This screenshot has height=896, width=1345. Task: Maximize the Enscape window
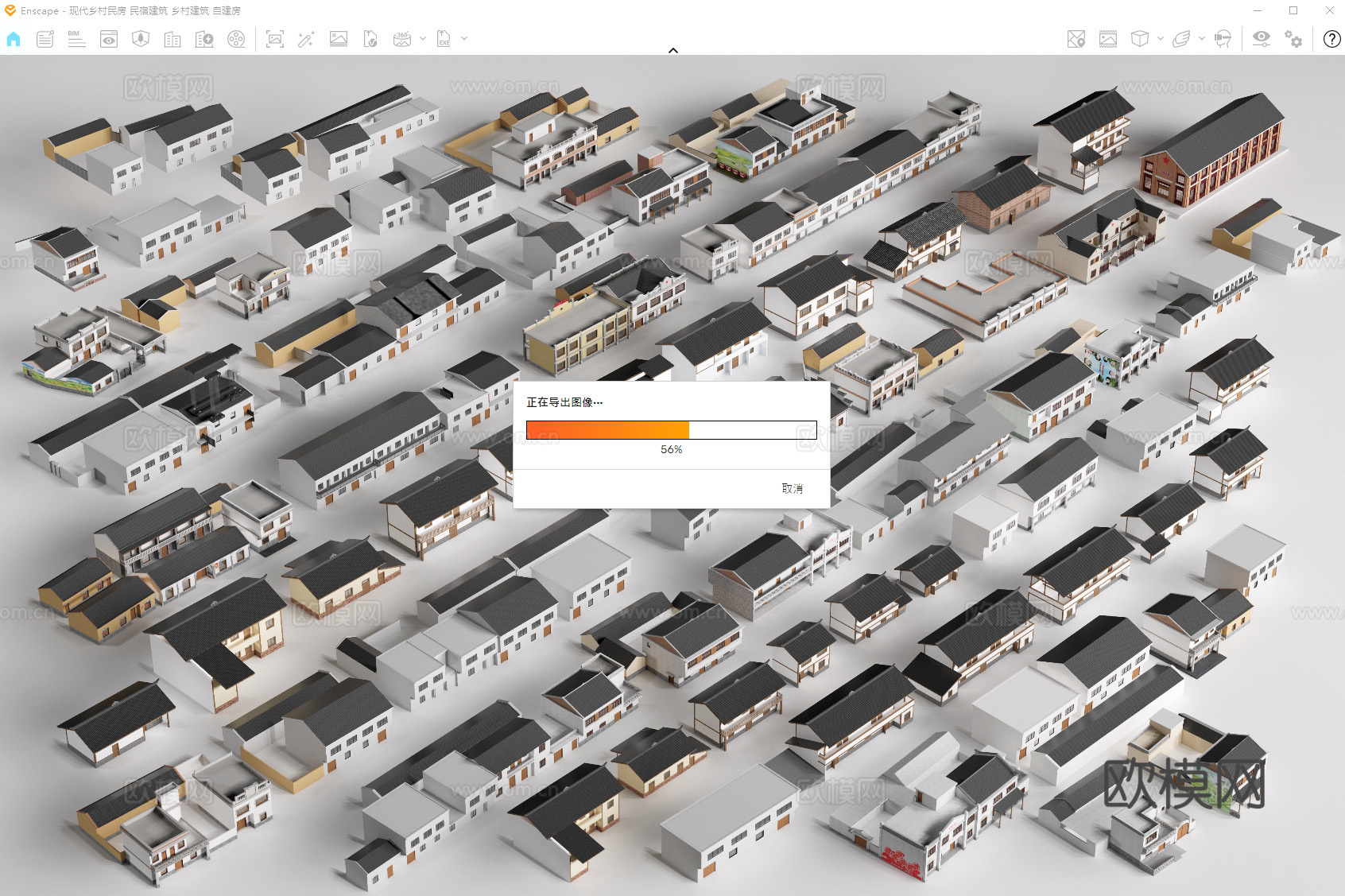click(x=1293, y=10)
